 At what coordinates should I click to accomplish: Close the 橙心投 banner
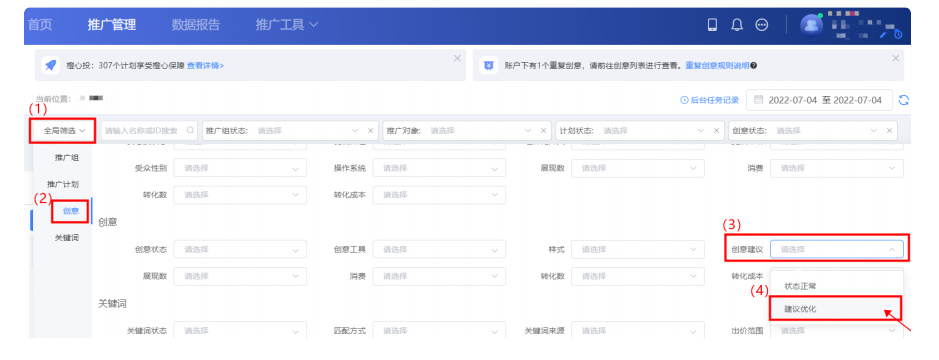point(457,58)
